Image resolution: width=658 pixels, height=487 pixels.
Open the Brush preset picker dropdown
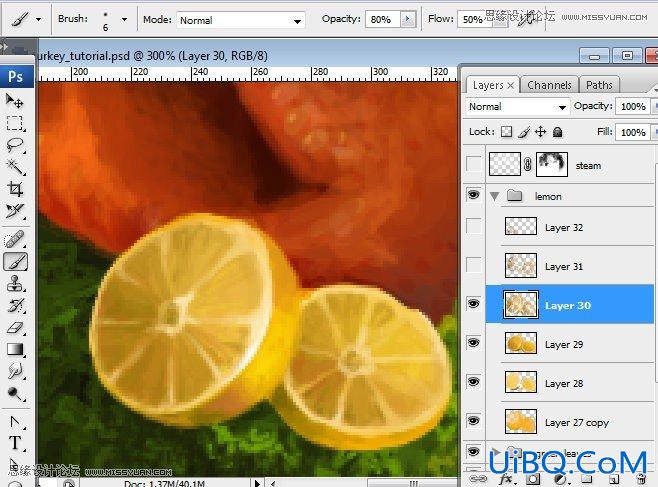[124, 19]
